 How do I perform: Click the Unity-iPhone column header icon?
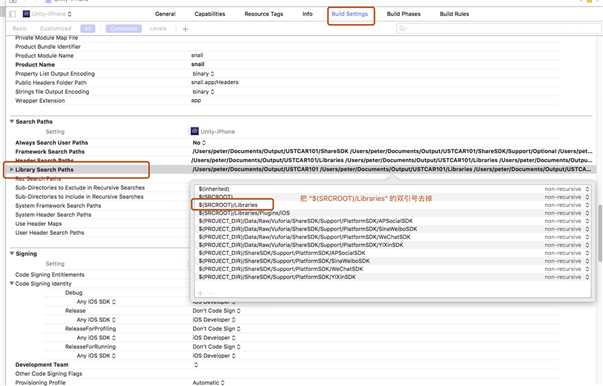coord(195,131)
